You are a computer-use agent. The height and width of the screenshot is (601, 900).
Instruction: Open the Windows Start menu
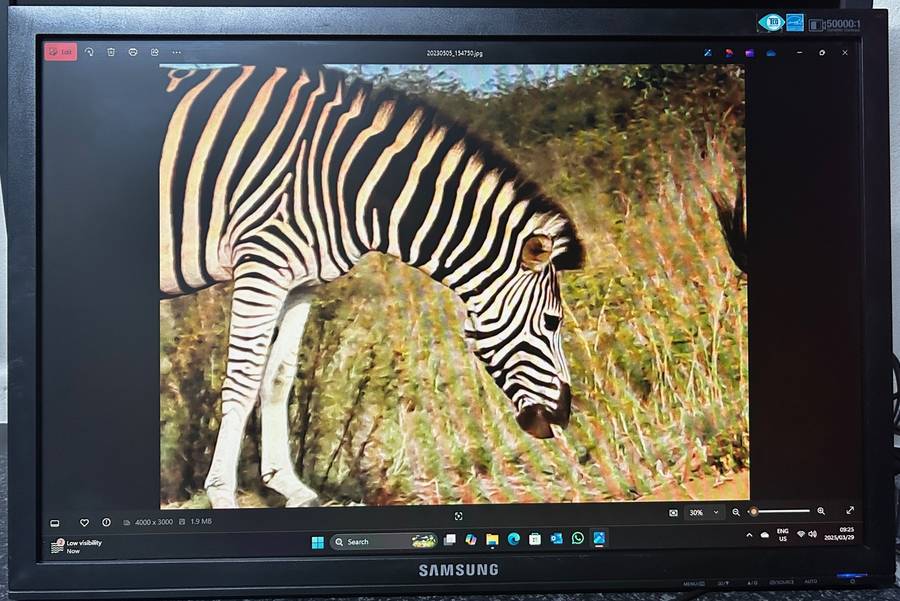point(317,542)
